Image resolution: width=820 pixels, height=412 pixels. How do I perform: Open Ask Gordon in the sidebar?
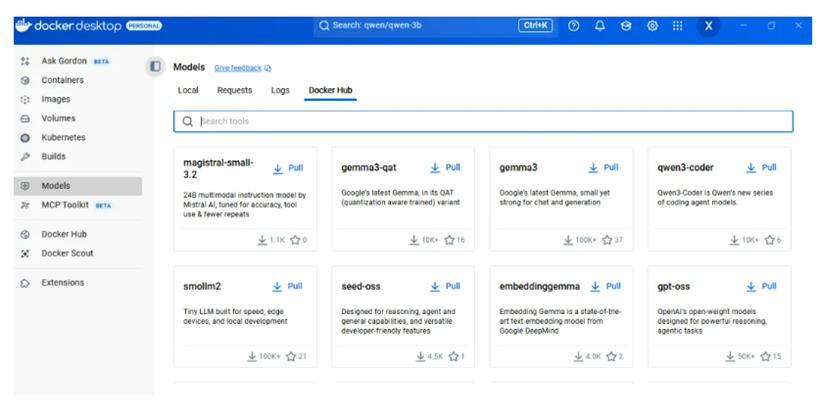tap(64, 61)
